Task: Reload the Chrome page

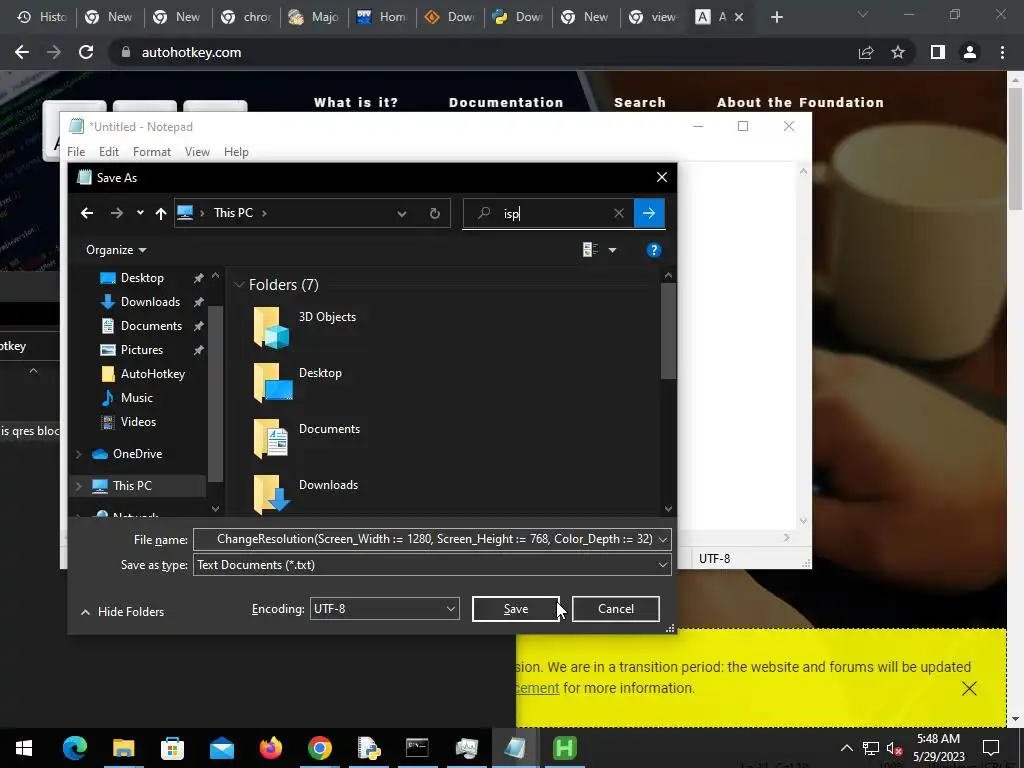Action: click(86, 52)
